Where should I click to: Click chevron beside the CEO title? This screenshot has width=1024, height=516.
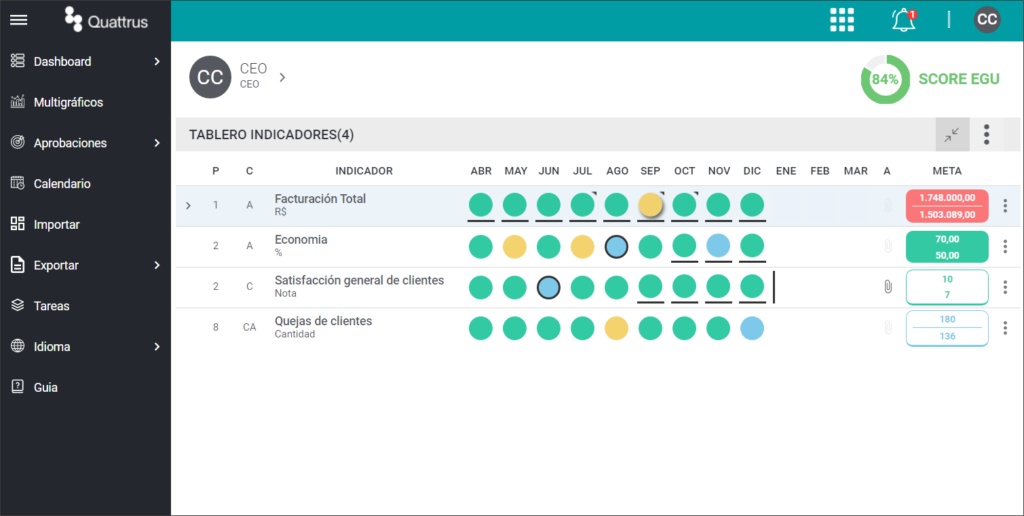click(x=282, y=77)
